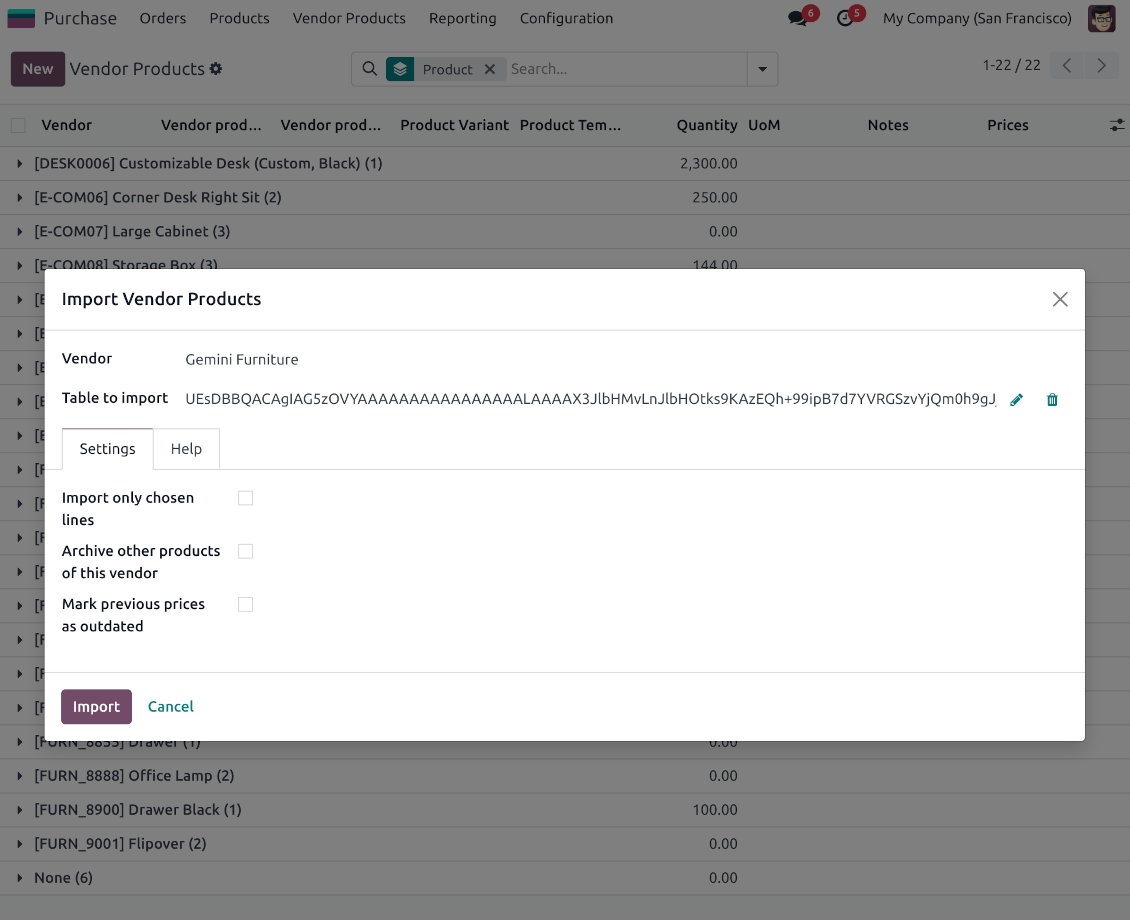Click the Import button
The width and height of the screenshot is (1130, 920).
pos(96,706)
